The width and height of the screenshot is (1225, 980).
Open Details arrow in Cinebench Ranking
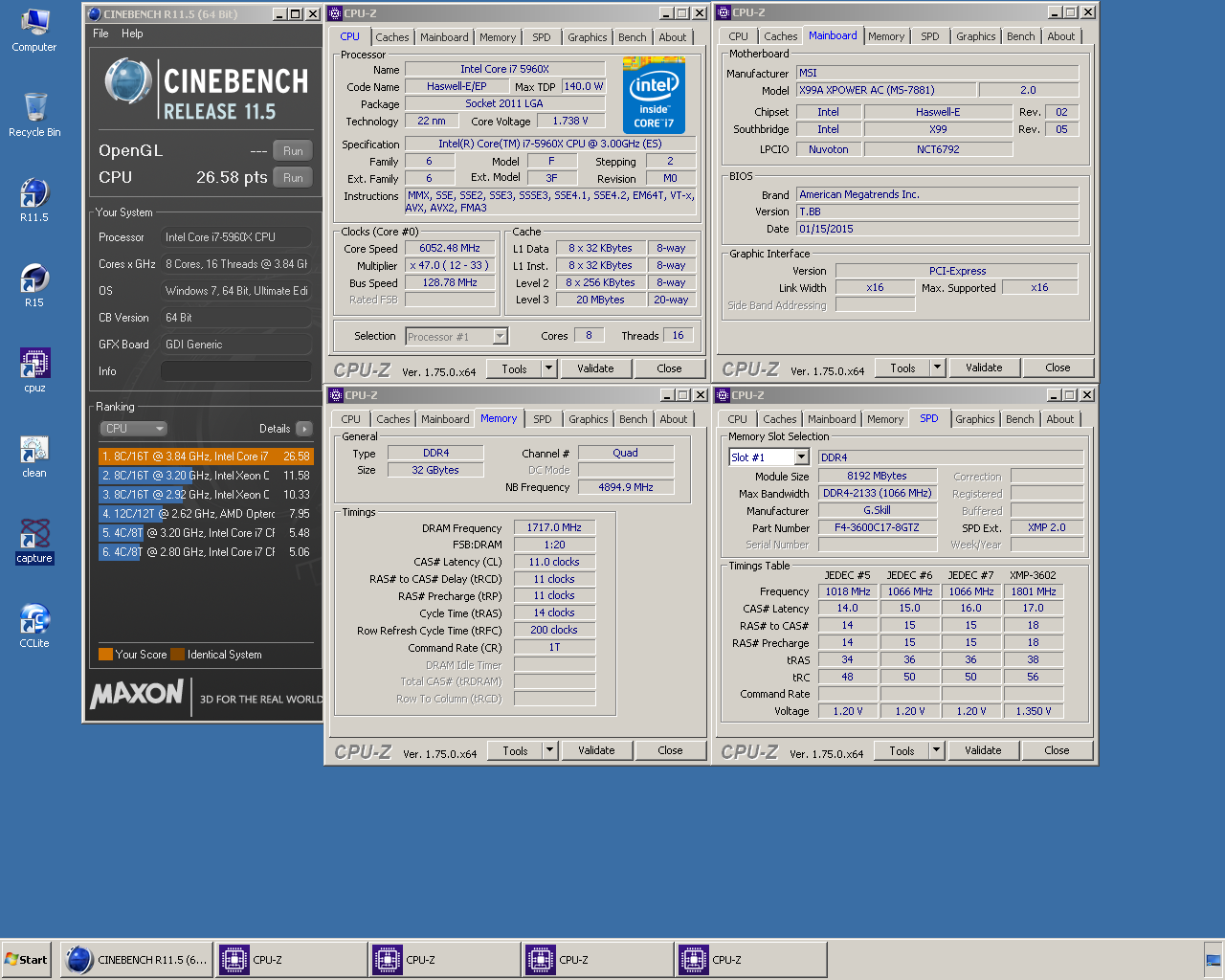point(304,429)
